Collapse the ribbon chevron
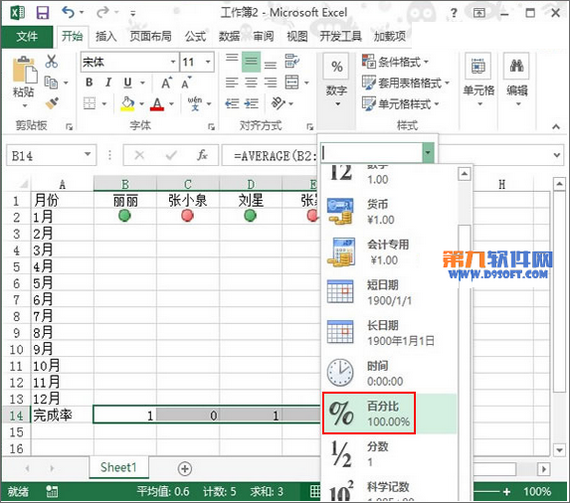This screenshot has height=503, width=570. (555, 126)
